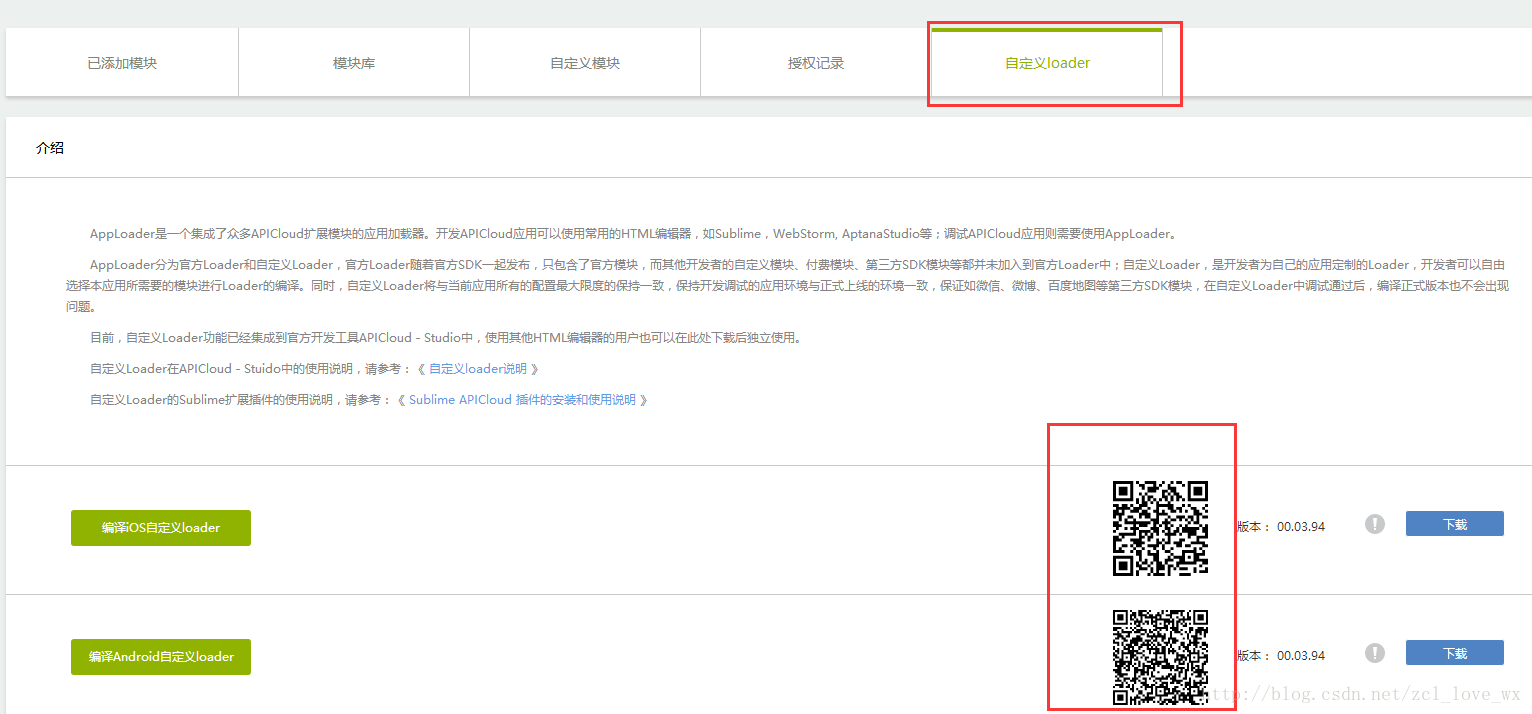This screenshot has height=714, width=1532.
Task: Click the paragraph starting 目前，自定义Loader功能
Action: click(446, 338)
